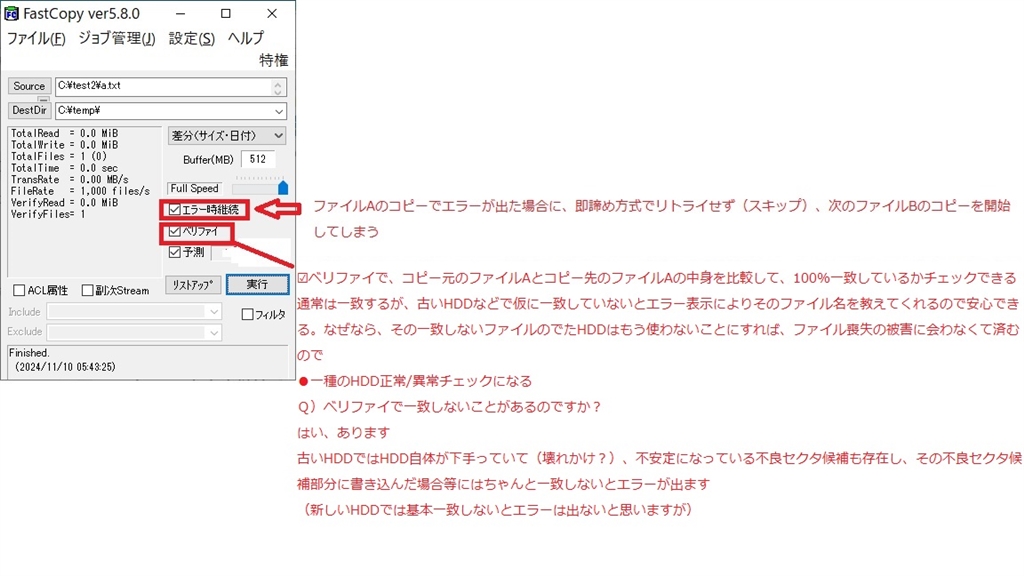The width and height of the screenshot is (1024, 576).
Task: Expand the DestDir path dropdown
Action: pyautogui.click(x=279, y=111)
